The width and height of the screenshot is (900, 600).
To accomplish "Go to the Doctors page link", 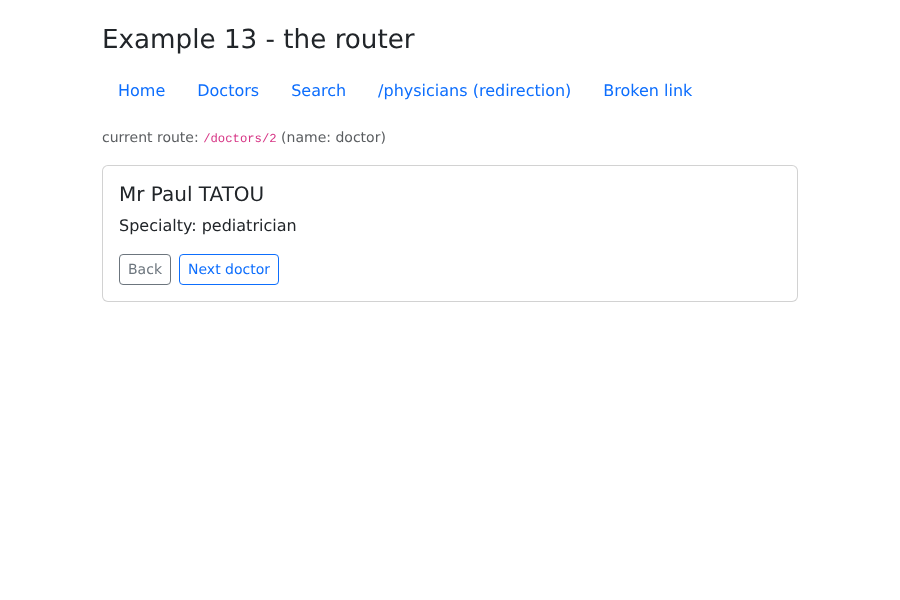I will 228,91.
